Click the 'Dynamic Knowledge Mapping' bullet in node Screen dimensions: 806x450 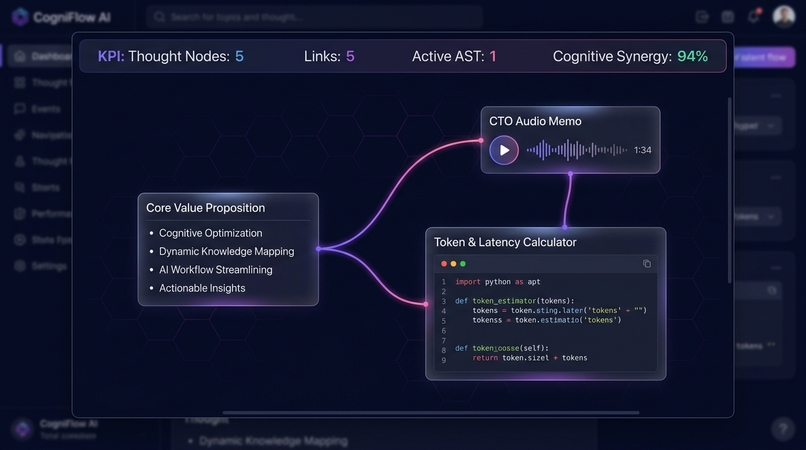227,251
